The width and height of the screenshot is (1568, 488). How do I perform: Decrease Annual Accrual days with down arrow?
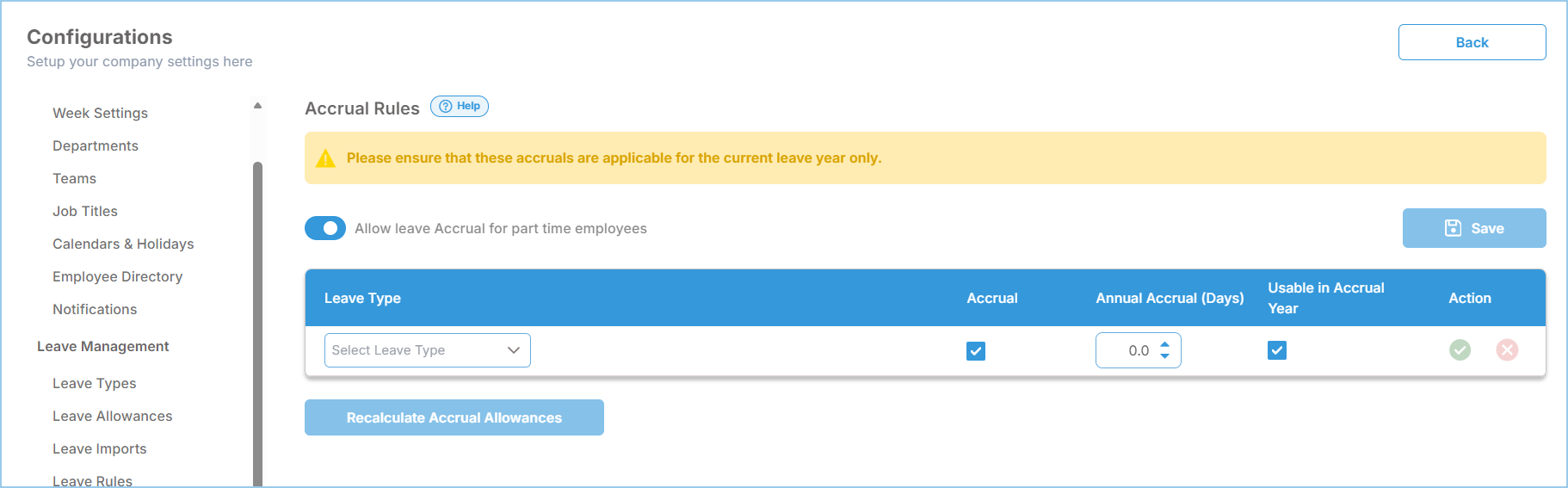pos(1164,355)
